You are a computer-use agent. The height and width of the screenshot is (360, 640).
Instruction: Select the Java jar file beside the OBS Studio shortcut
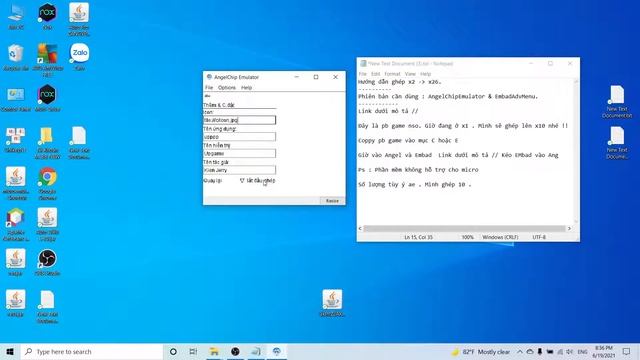(x=16, y=262)
